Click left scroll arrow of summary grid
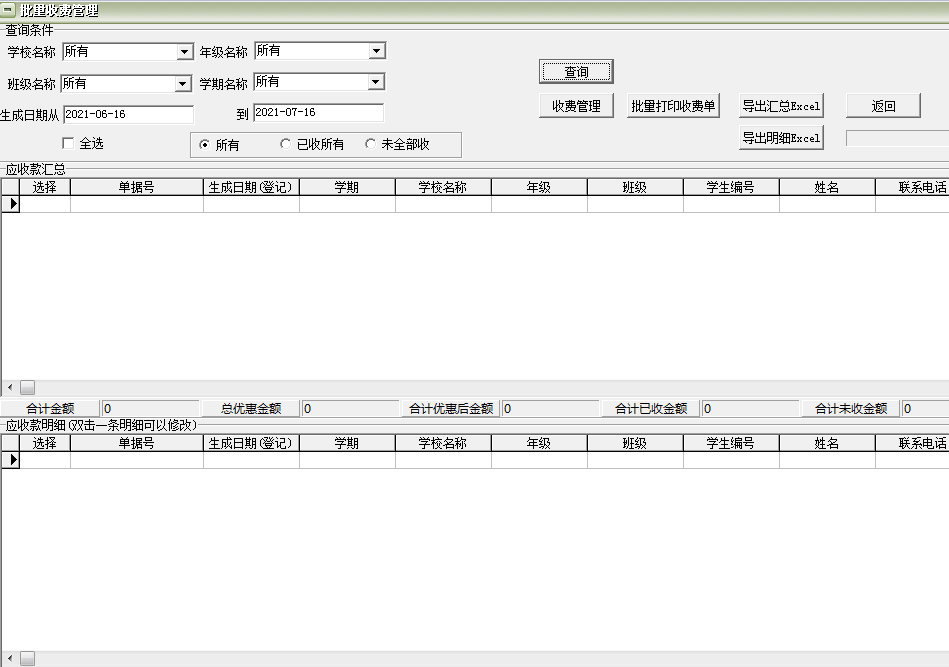Image resolution: width=949 pixels, height=667 pixels. point(10,387)
